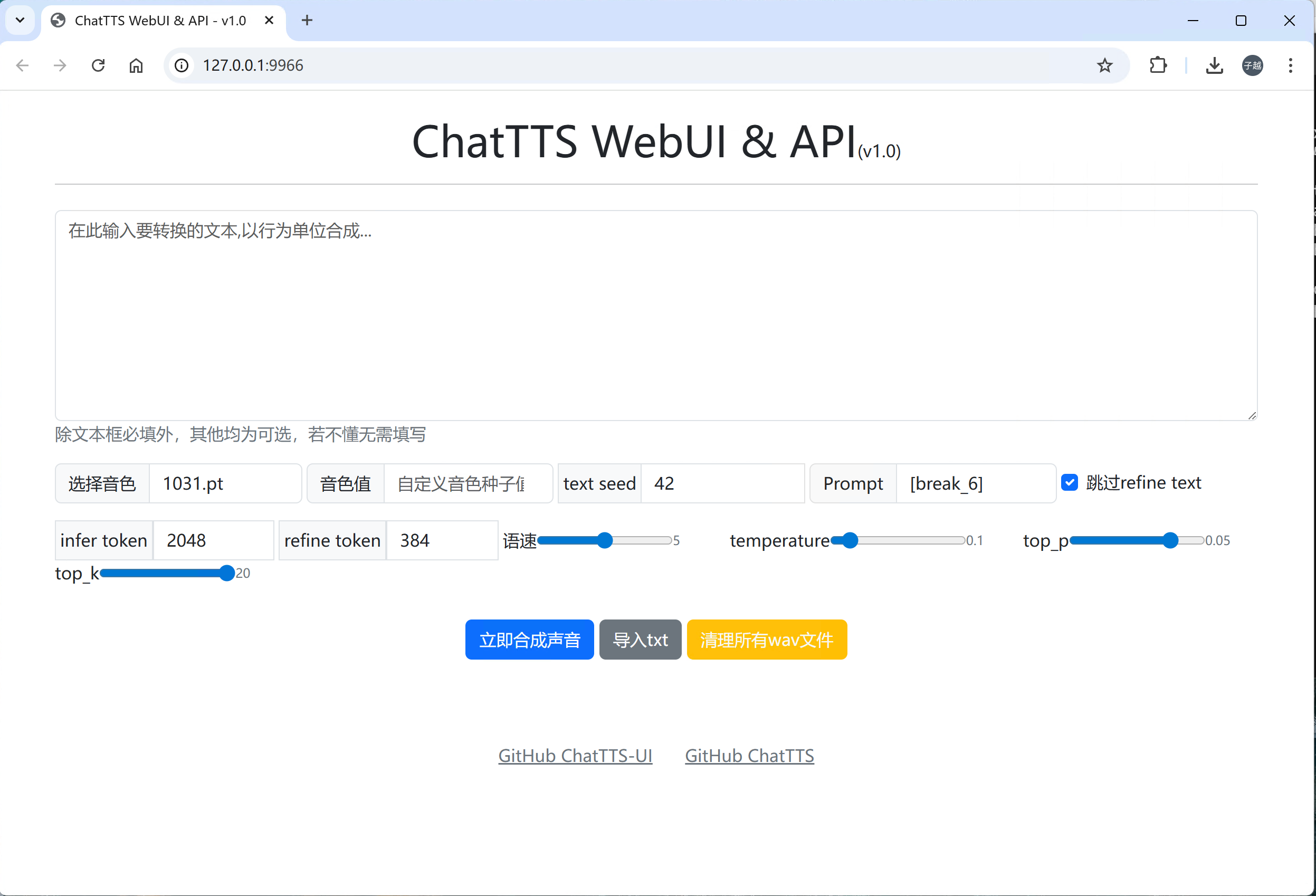Open the user profile avatar

tap(1252, 66)
